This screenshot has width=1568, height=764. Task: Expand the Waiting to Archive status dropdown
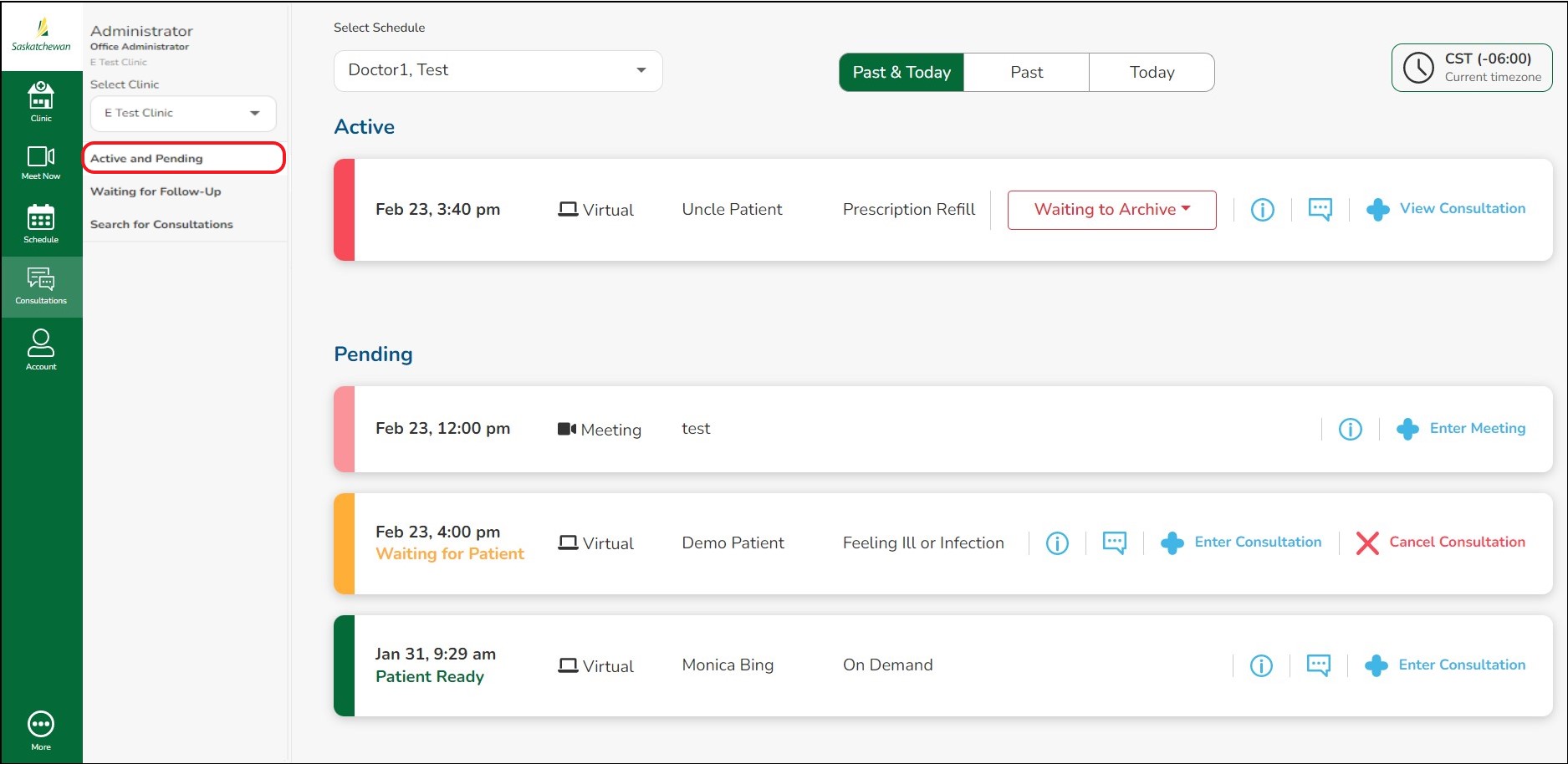pos(1111,210)
